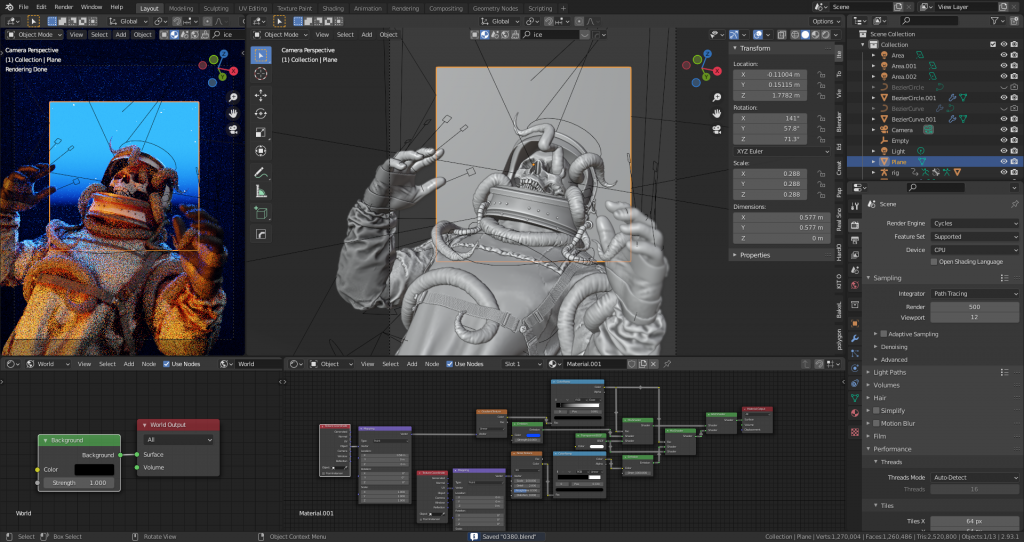Click the Background node Color swatch

point(94,470)
